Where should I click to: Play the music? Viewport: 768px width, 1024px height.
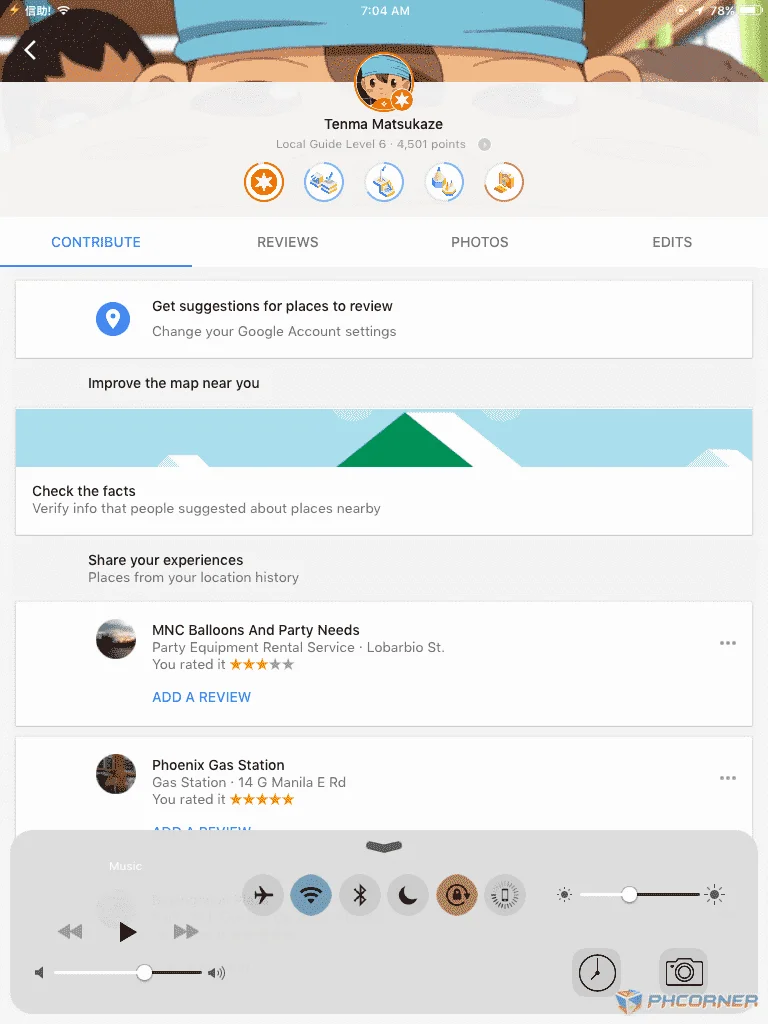click(x=128, y=932)
